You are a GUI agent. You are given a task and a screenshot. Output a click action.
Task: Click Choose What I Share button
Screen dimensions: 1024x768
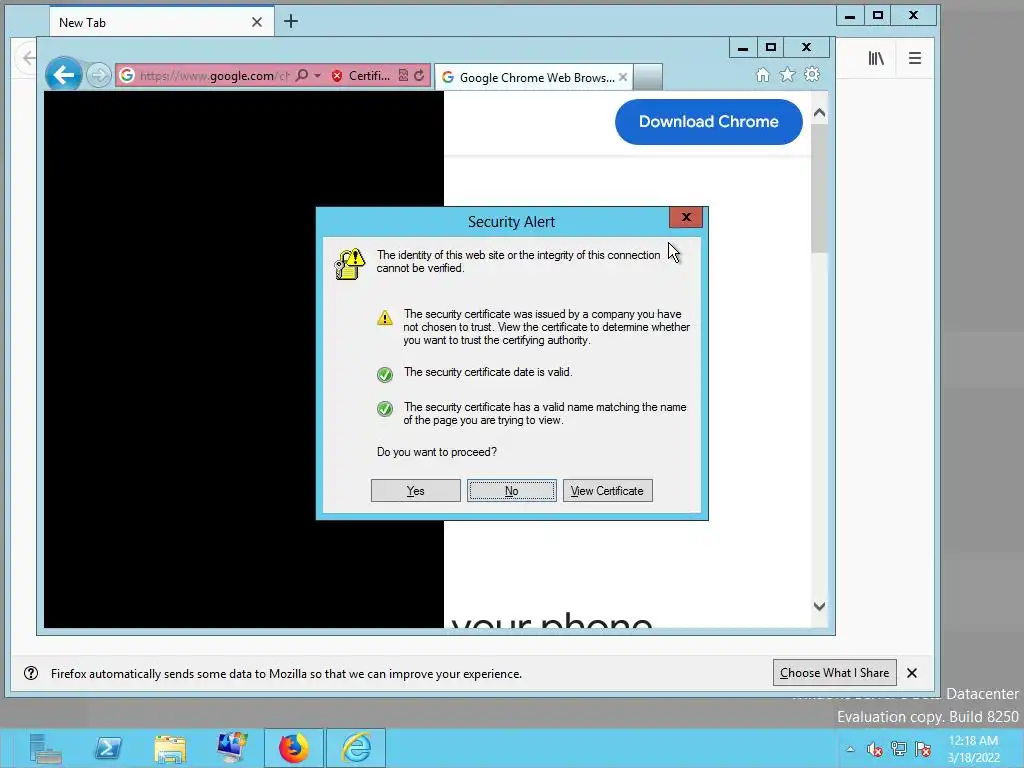coord(835,673)
